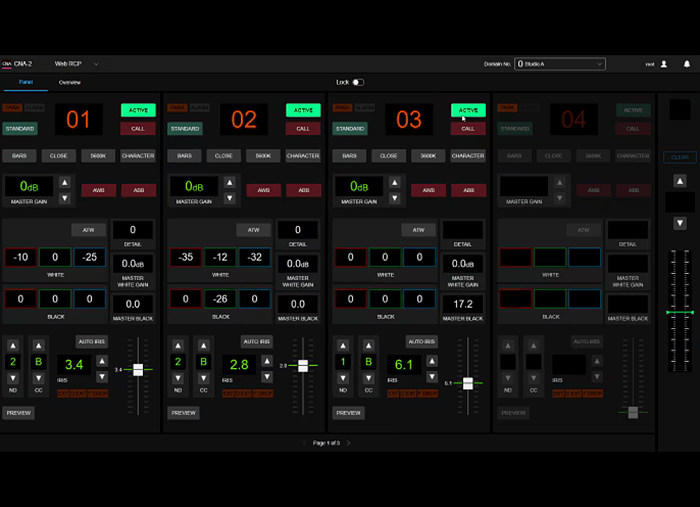Toggle 5600K on camera 02

pyautogui.click(x=263, y=156)
